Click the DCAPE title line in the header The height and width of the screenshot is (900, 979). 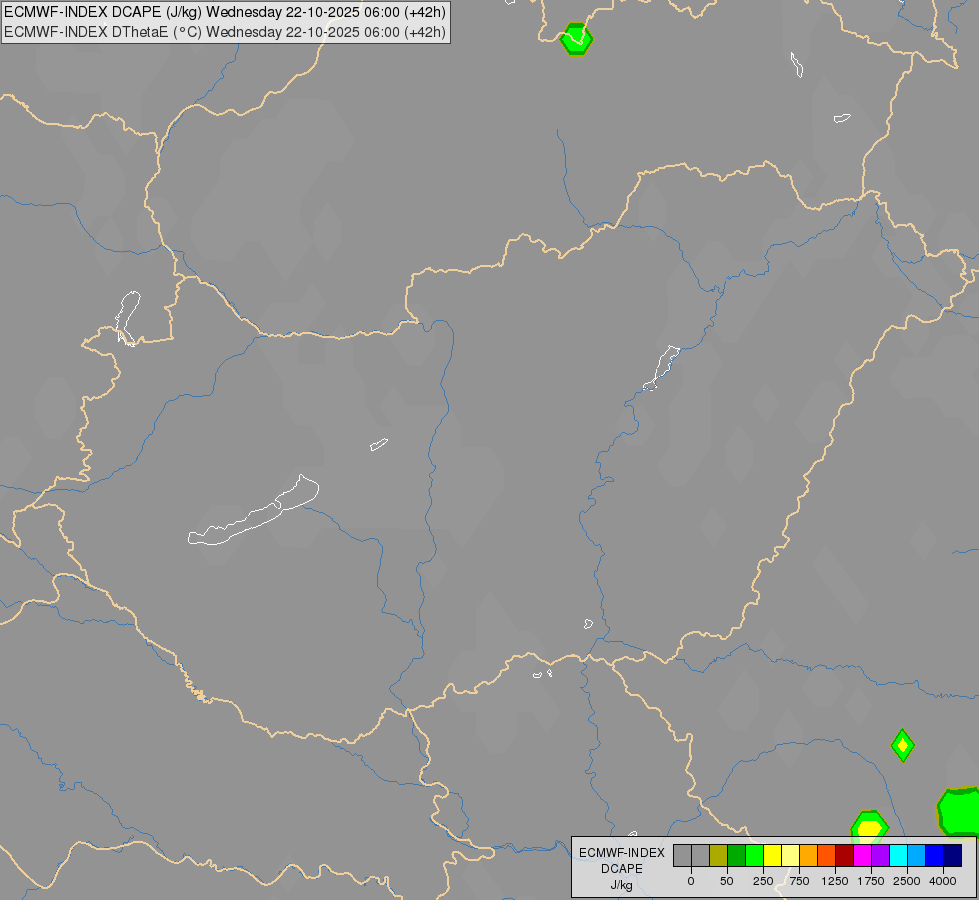[x=225, y=12]
